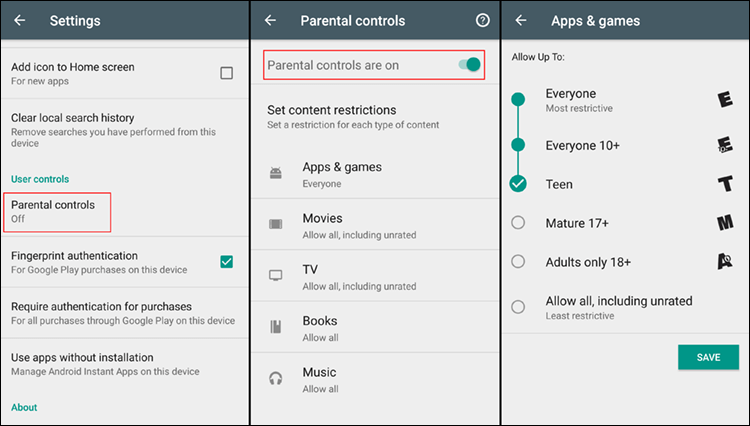
Task: Tap the Most restrictive subtitle
Action: 579,109
